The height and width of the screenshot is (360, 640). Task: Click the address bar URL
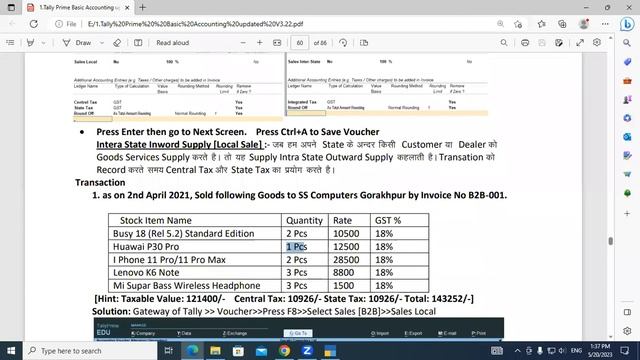196,24
